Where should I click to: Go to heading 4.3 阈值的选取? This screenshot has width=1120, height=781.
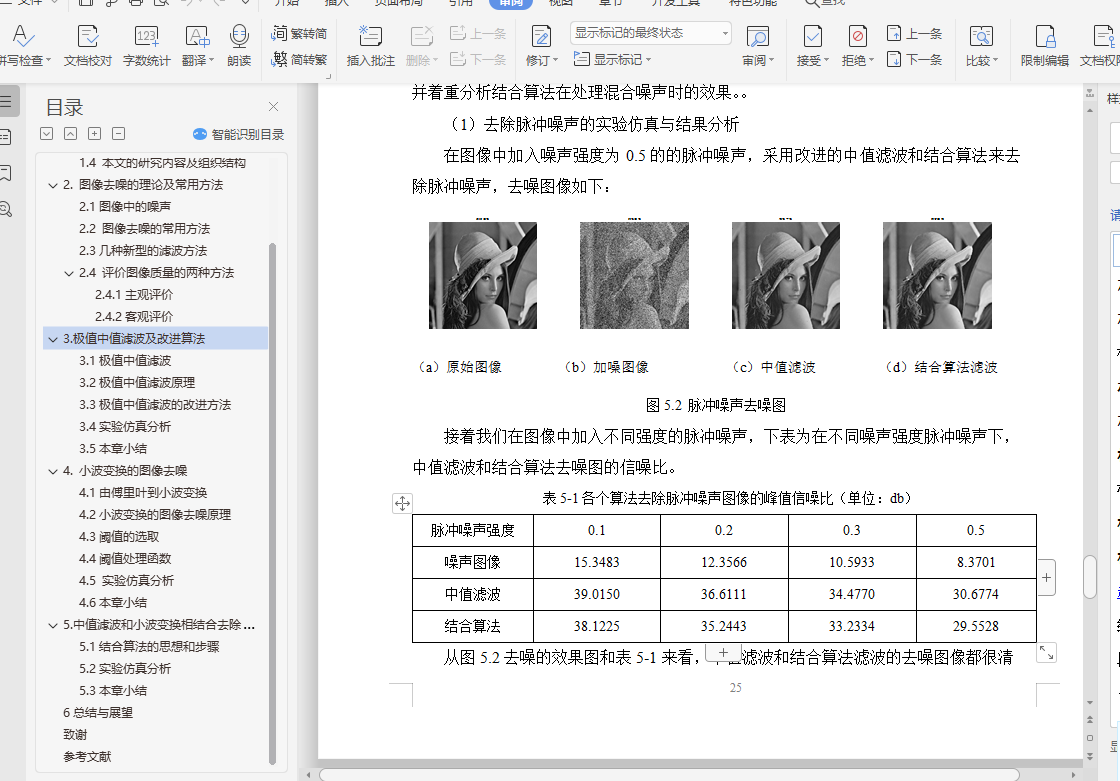point(119,537)
